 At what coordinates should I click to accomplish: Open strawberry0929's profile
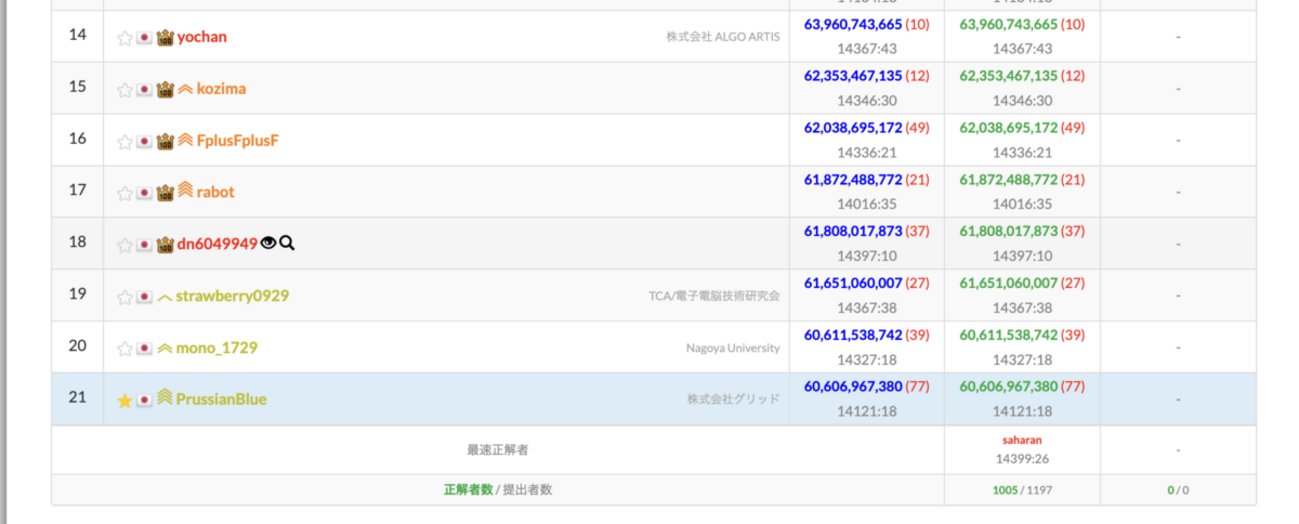(233, 296)
